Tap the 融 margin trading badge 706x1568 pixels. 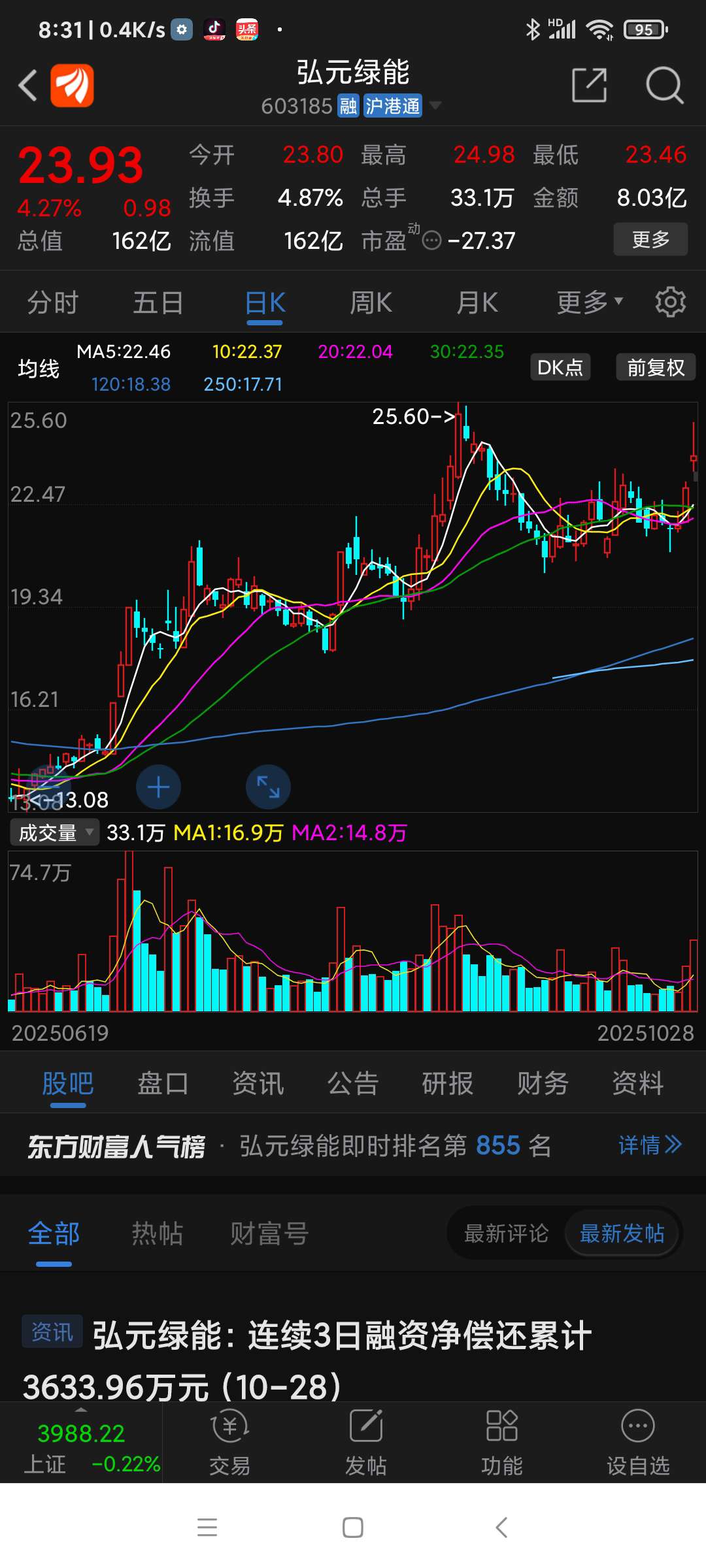(348, 106)
